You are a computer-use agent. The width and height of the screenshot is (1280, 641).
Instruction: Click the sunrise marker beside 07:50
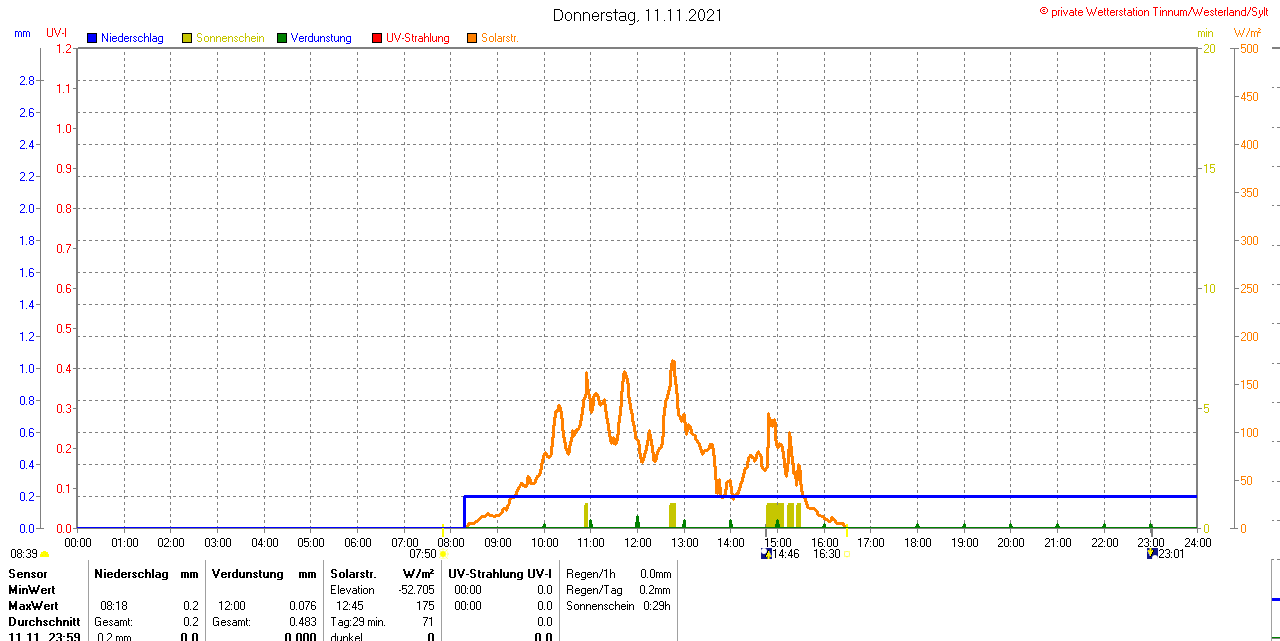443,554
